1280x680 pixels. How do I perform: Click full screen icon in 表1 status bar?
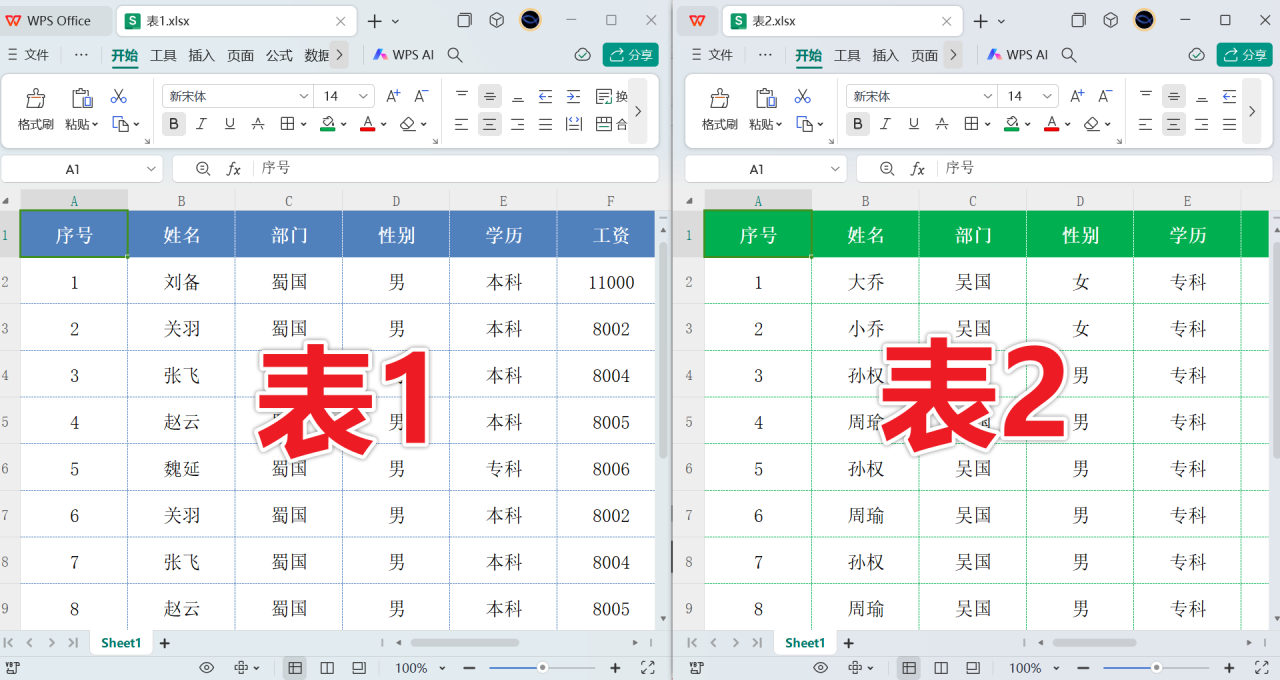[x=647, y=668]
